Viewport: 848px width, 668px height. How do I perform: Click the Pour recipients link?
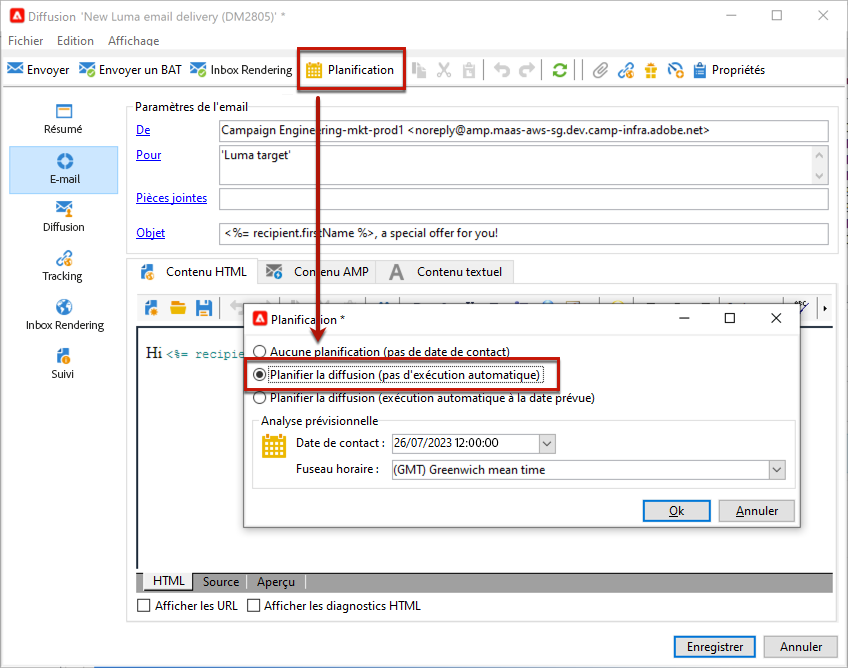(149, 155)
